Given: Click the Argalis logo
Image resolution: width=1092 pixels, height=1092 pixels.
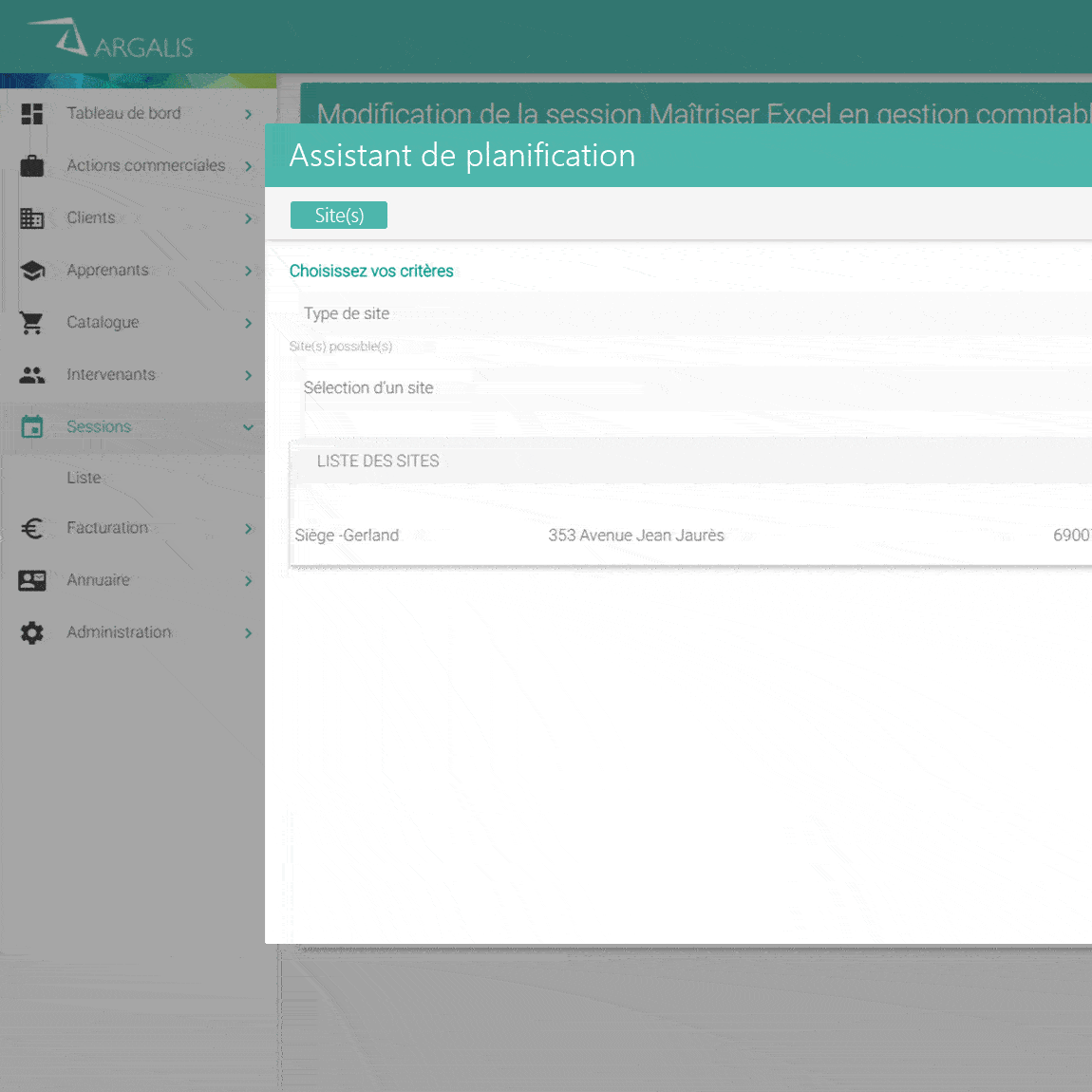Looking at the screenshot, I should click(x=111, y=38).
